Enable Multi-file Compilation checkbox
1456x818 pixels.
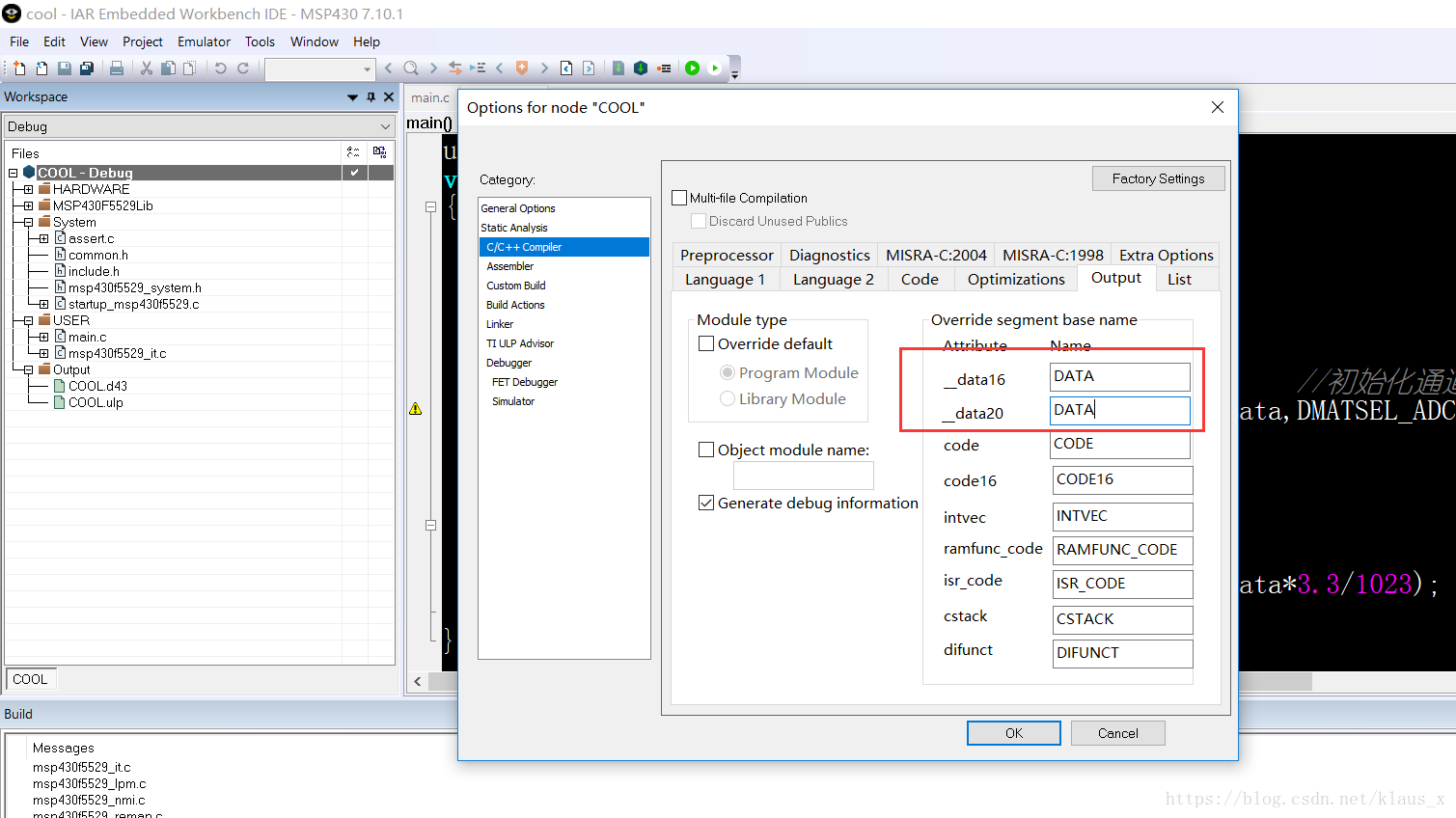click(x=679, y=198)
